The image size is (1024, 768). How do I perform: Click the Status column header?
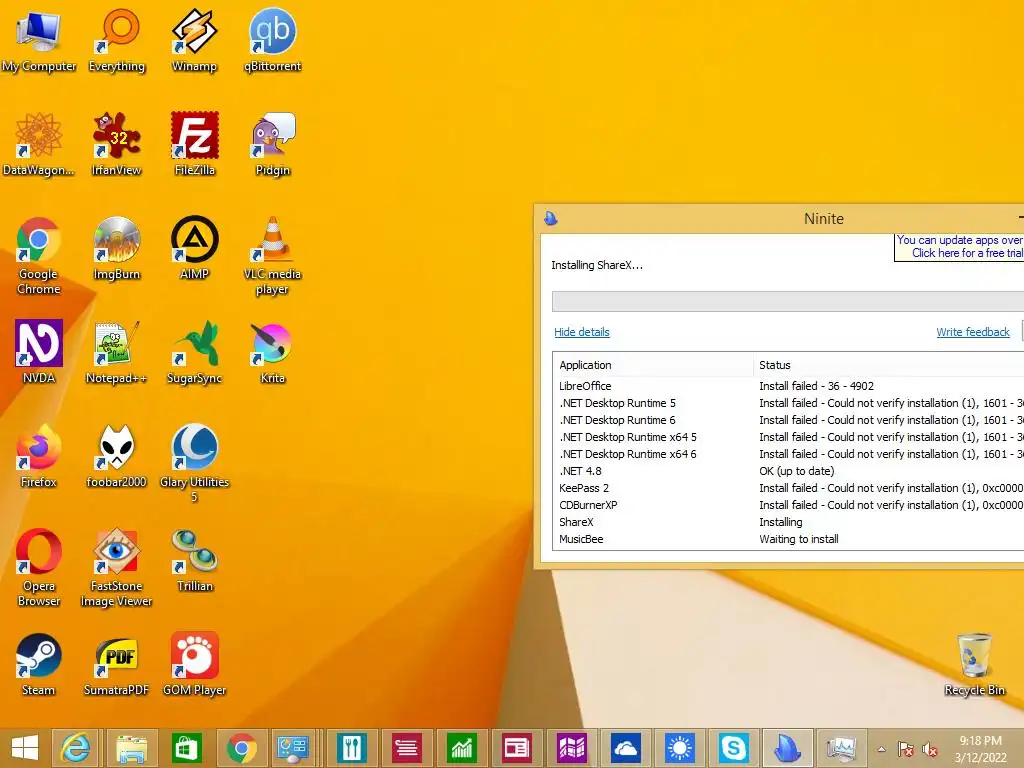pos(889,365)
